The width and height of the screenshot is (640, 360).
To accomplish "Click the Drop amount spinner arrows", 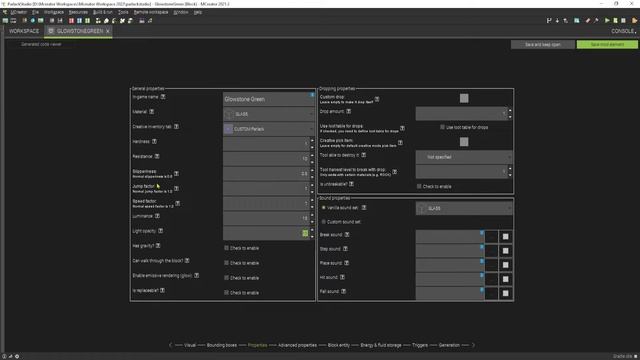I will pos(510,113).
